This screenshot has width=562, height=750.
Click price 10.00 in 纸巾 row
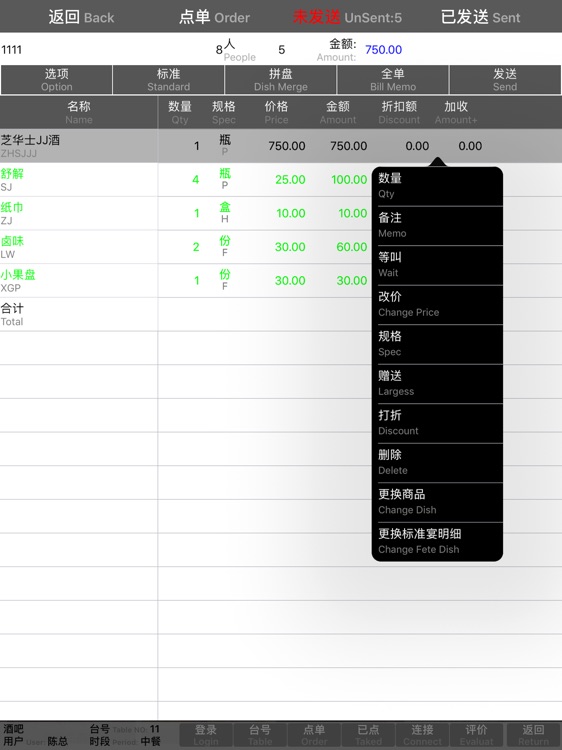[290, 213]
